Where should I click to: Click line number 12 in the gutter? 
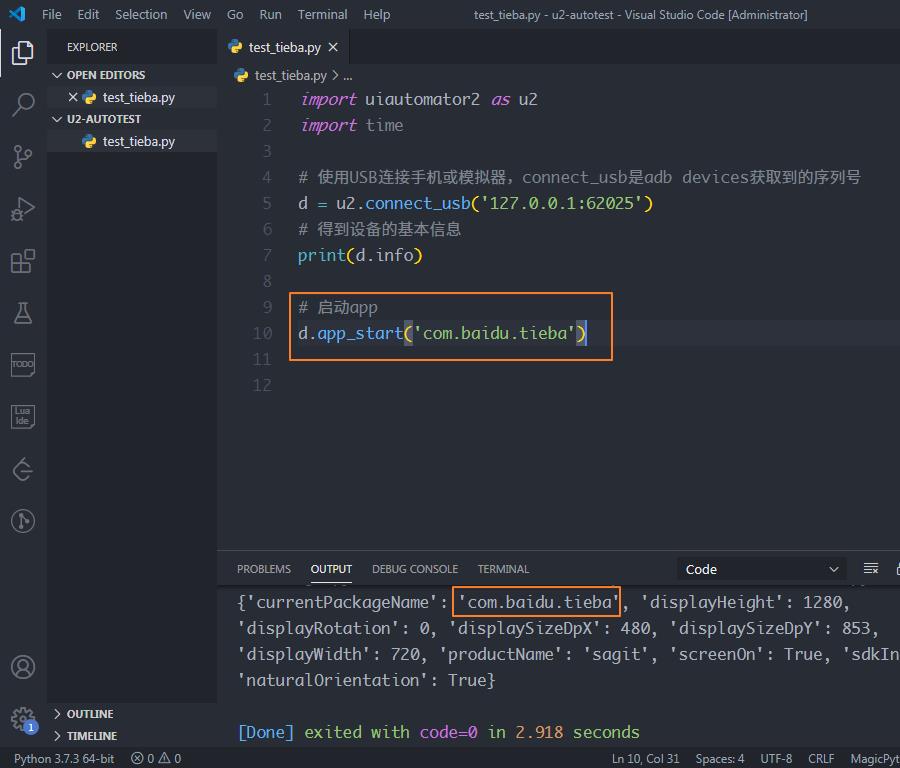(262, 385)
